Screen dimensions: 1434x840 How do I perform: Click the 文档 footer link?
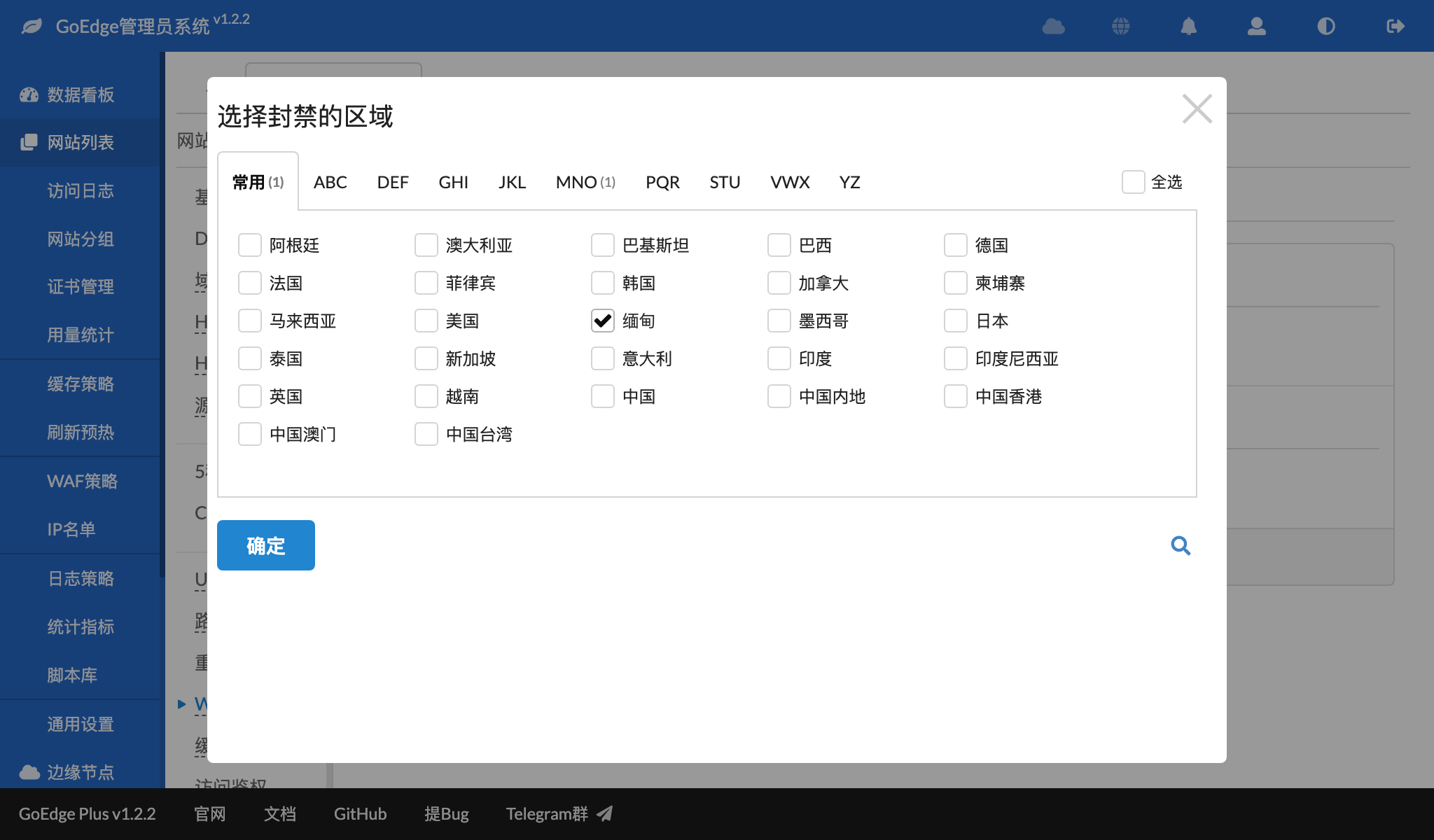click(280, 814)
